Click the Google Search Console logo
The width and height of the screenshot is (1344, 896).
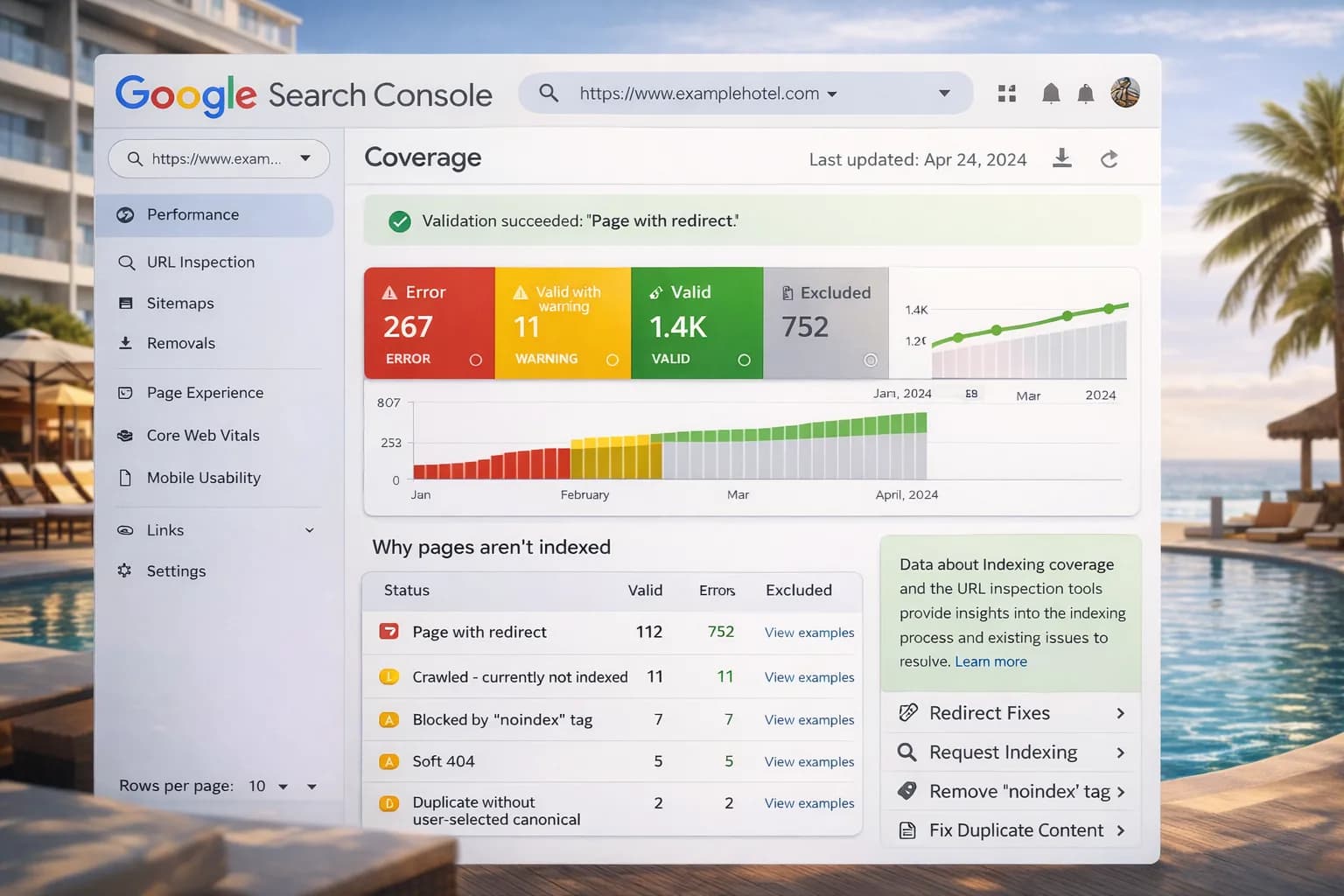pyautogui.click(x=304, y=94)
